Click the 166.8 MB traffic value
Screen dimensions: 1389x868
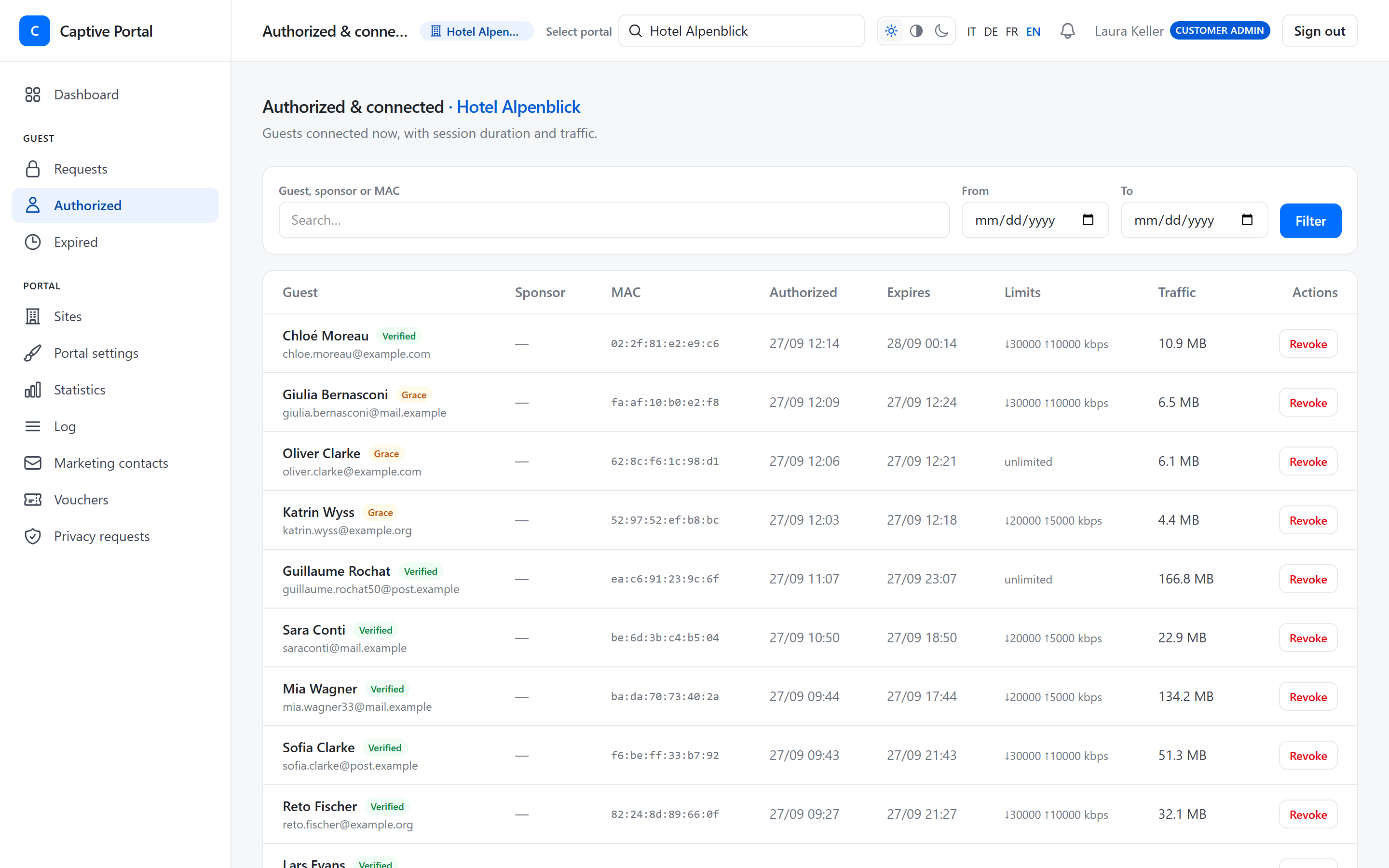pyautogui.click(x=1186, y=579)
